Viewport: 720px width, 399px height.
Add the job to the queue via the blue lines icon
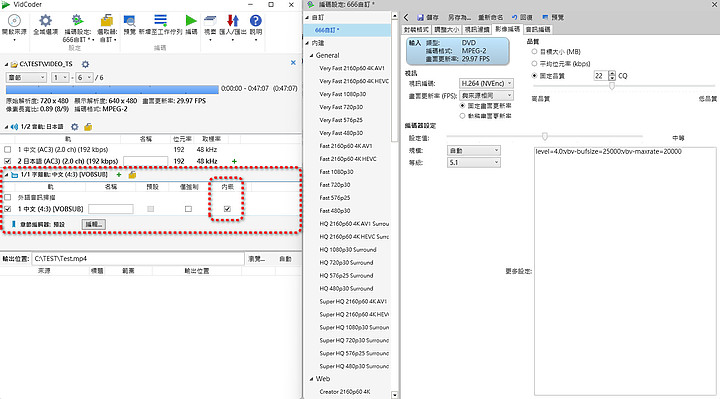click(160, 21)
